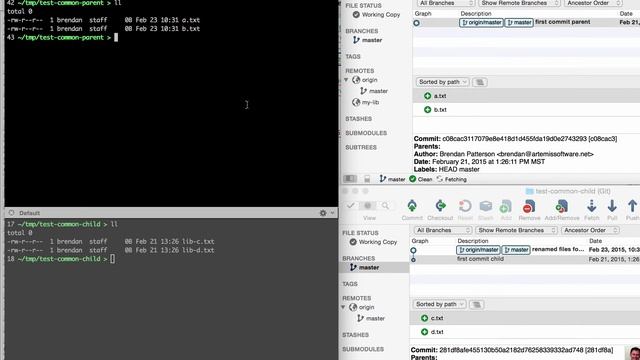640x360 pixels.
Task: Open All Branches dropdown in child window
Action: point(442,230)
